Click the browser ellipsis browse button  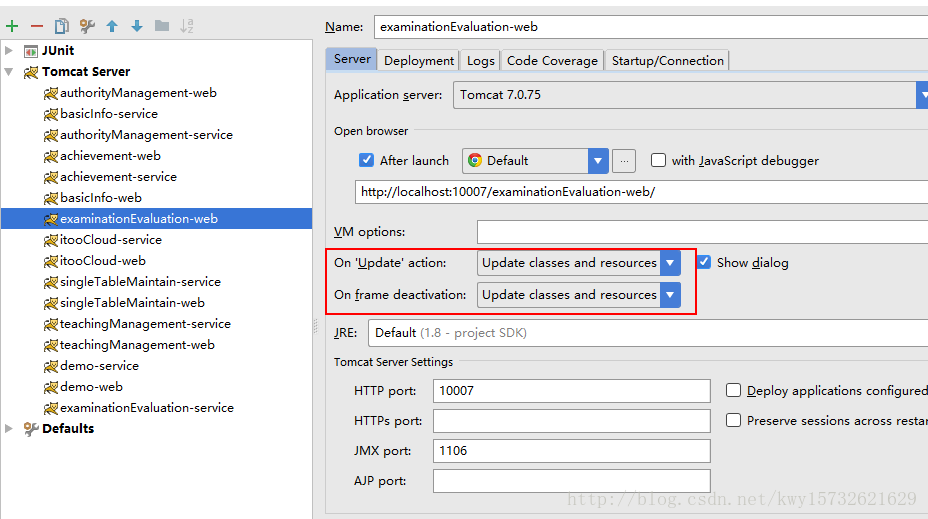tap(624, 161)
